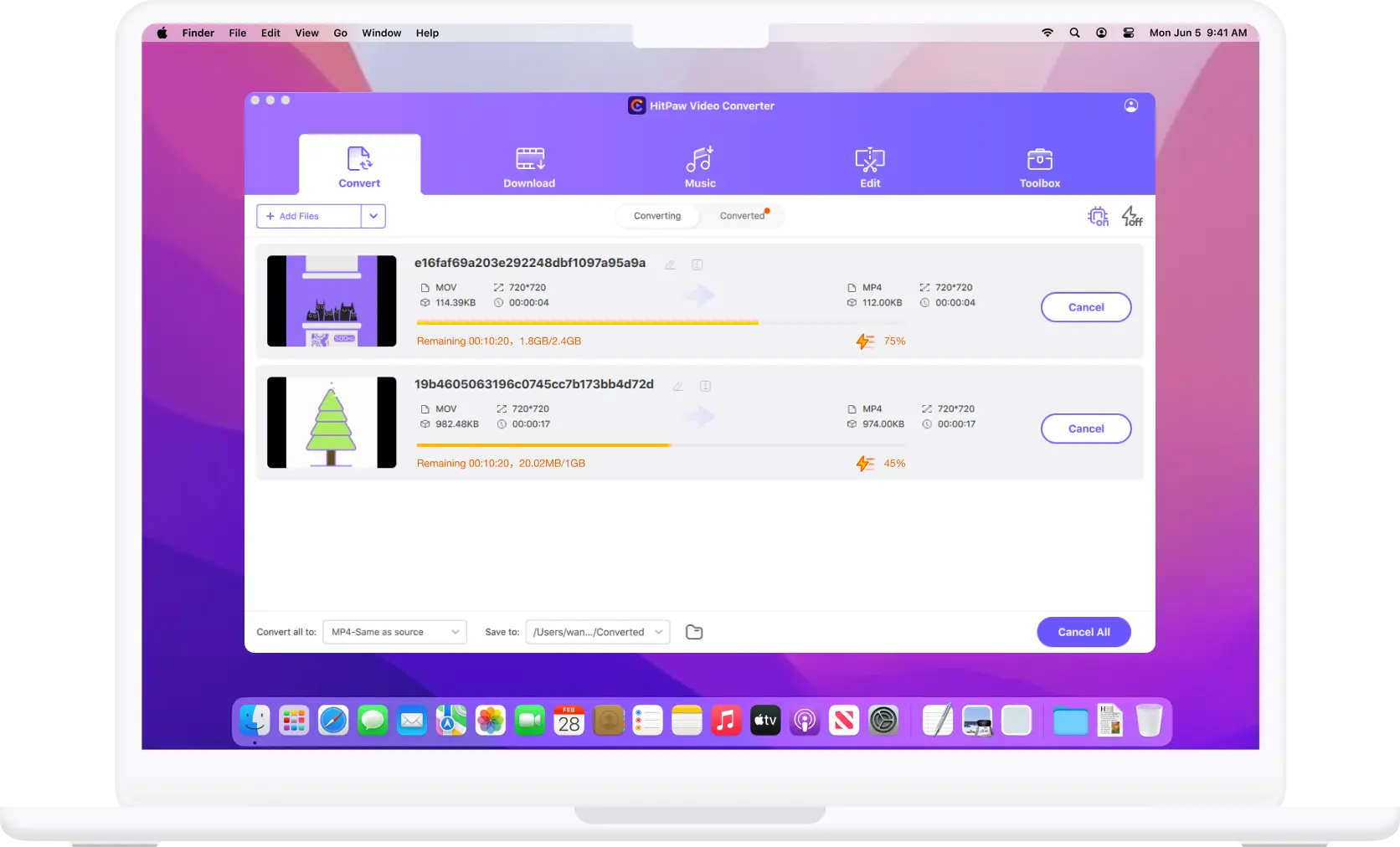Open the Apple menu
The image size is (1400, 847).
click(x=162, y=33)
